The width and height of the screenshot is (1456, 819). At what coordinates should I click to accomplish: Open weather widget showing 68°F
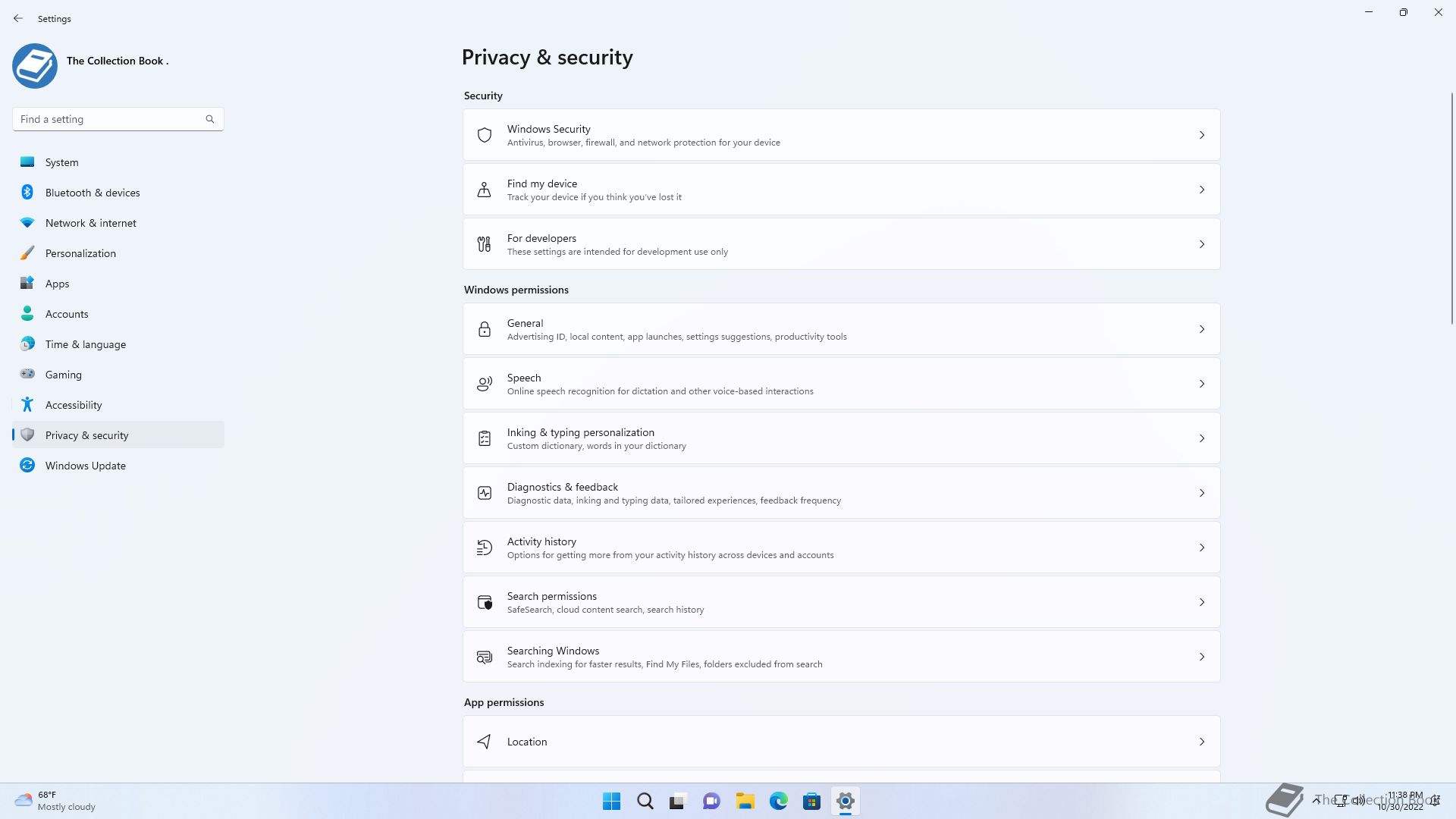(55, 801)
